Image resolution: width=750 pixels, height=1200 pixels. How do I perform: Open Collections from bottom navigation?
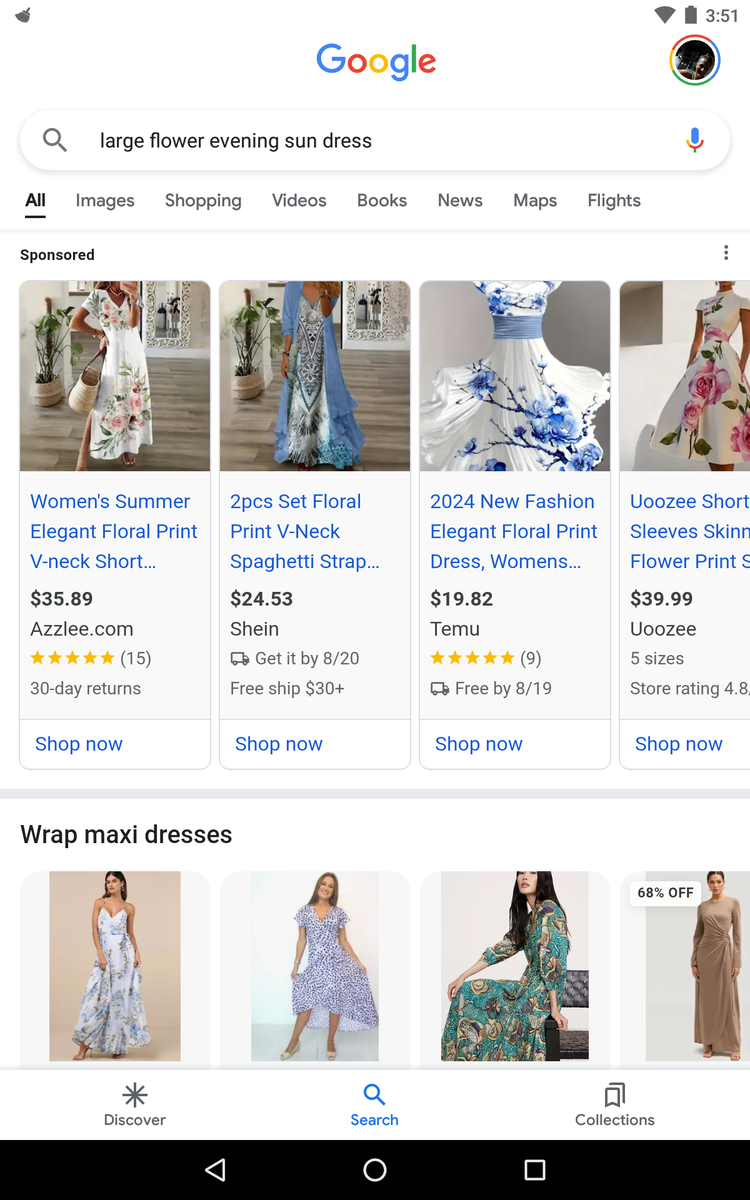[x=614, y=1104]
